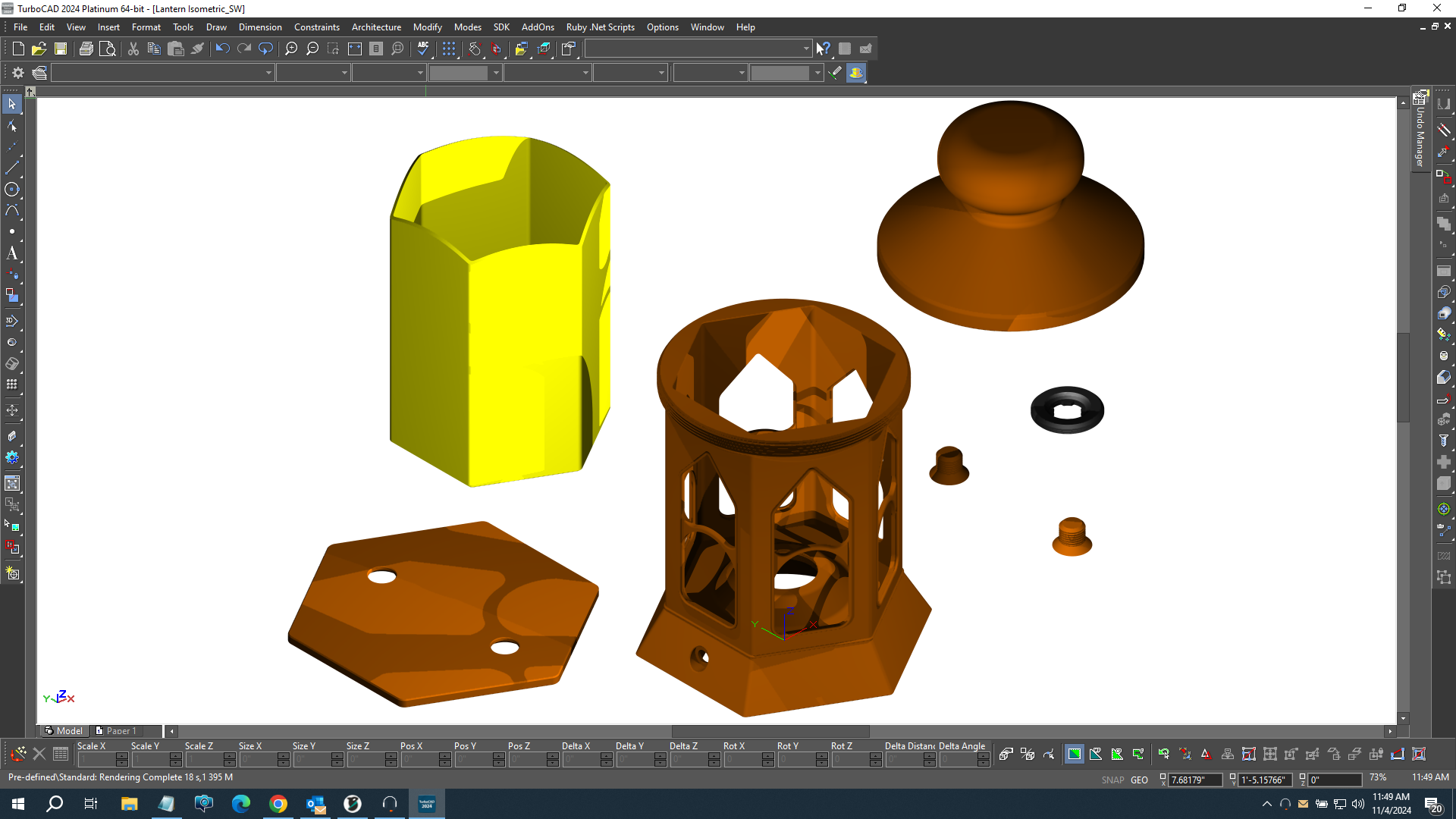
Task: Open the Modify menu
Action: pos(427,27)
